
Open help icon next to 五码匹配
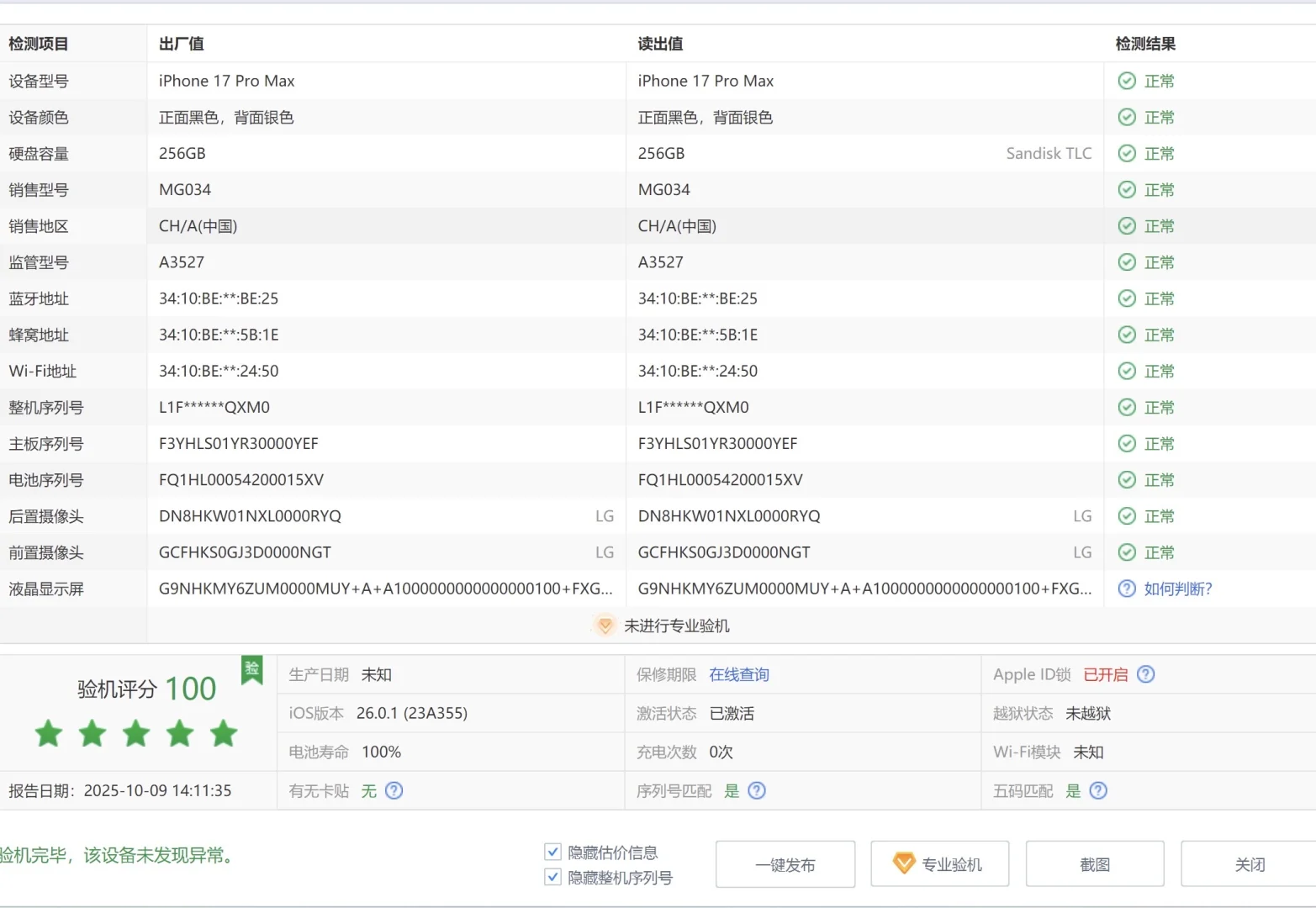1098,790
